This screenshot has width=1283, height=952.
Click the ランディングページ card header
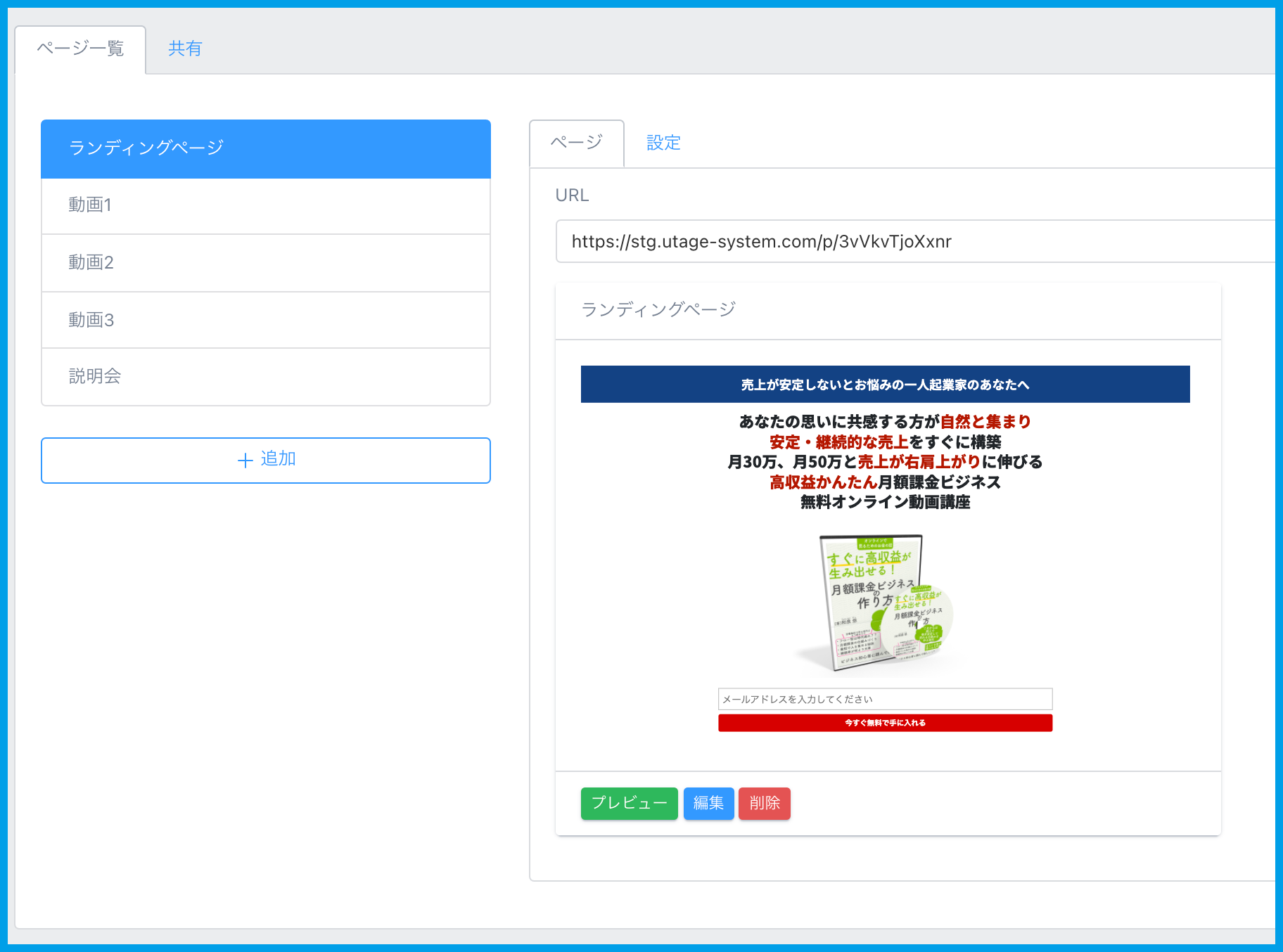[888, 310]
